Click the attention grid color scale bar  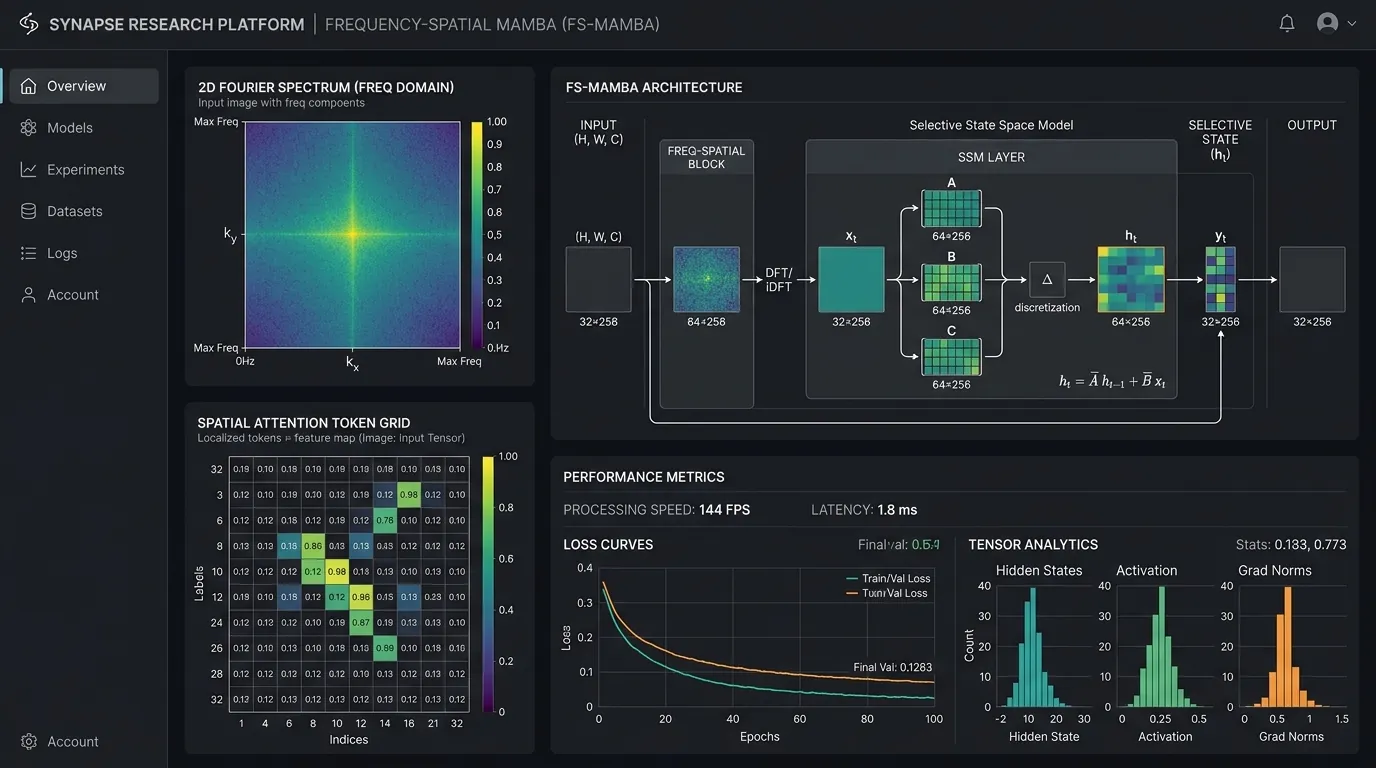pyautogui.click(x=487, y=584)
